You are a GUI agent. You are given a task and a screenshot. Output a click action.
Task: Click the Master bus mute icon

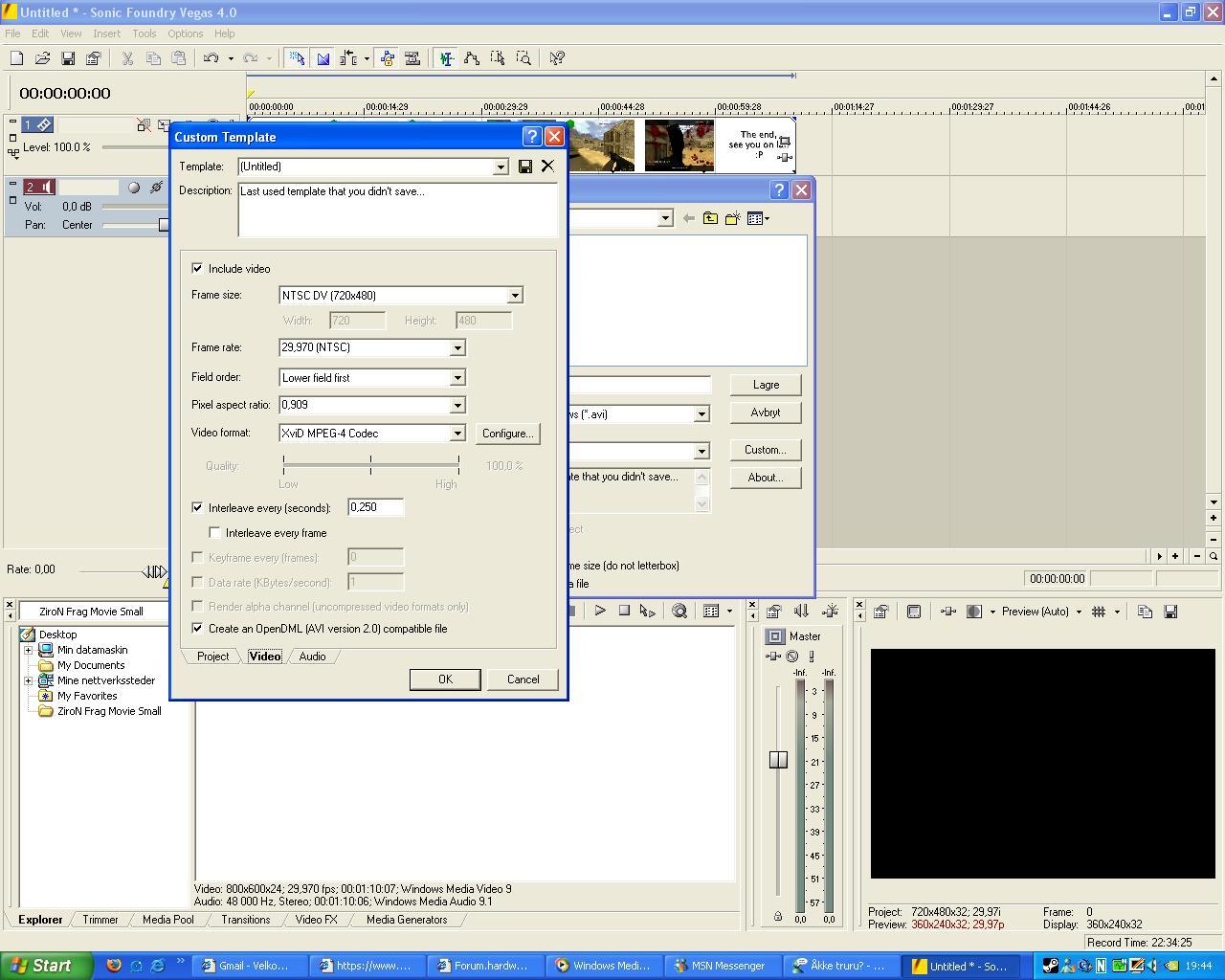coord(792,657)
